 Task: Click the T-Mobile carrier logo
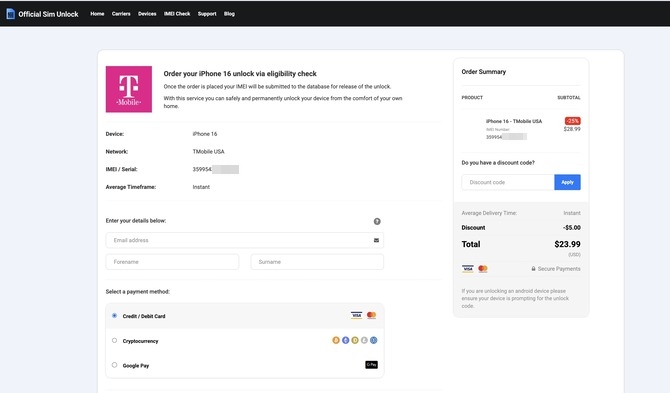[x=129, y=89]
